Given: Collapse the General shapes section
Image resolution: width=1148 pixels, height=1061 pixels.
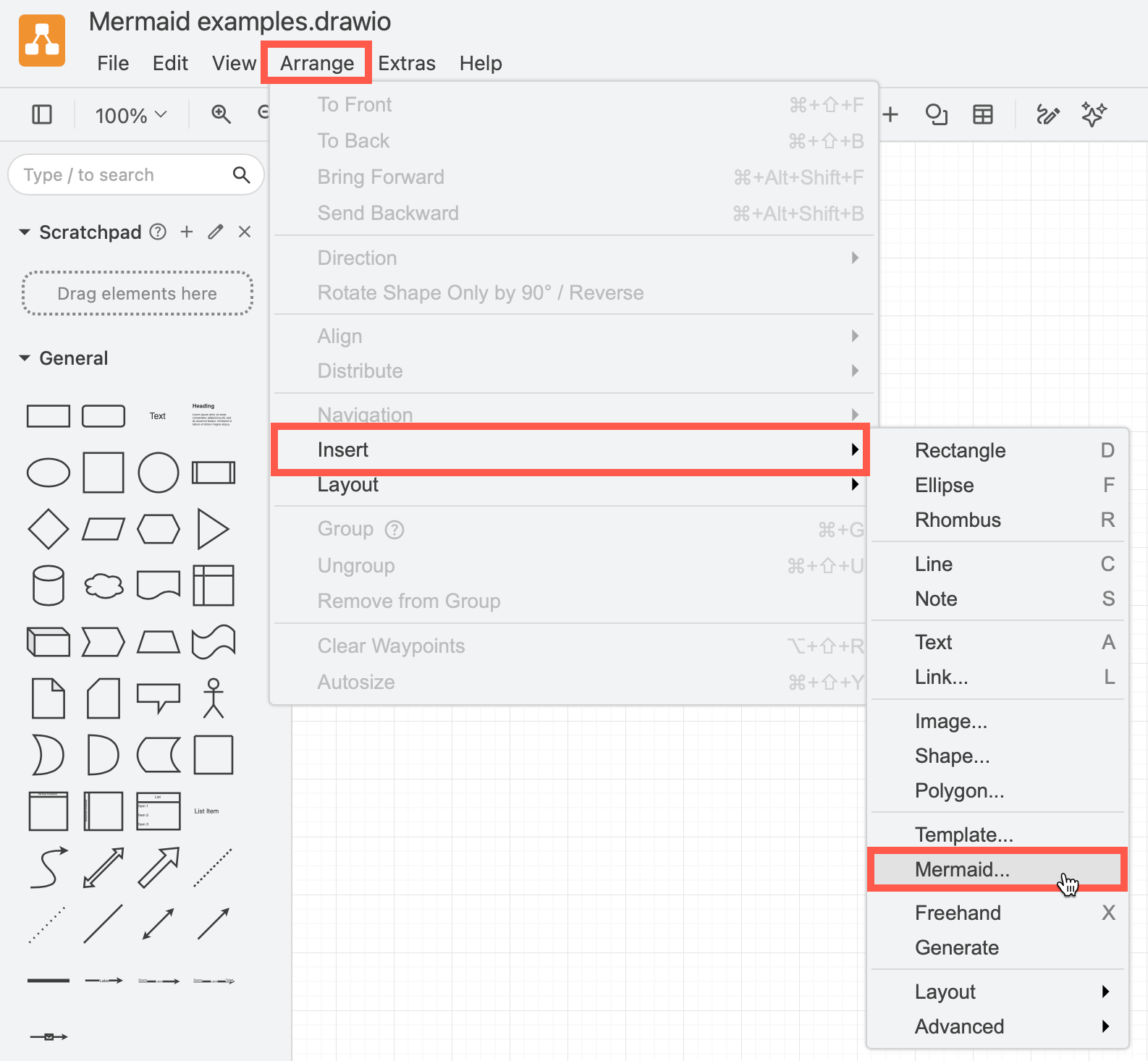Looking at the screenshot, I should (x=25, y=358).
